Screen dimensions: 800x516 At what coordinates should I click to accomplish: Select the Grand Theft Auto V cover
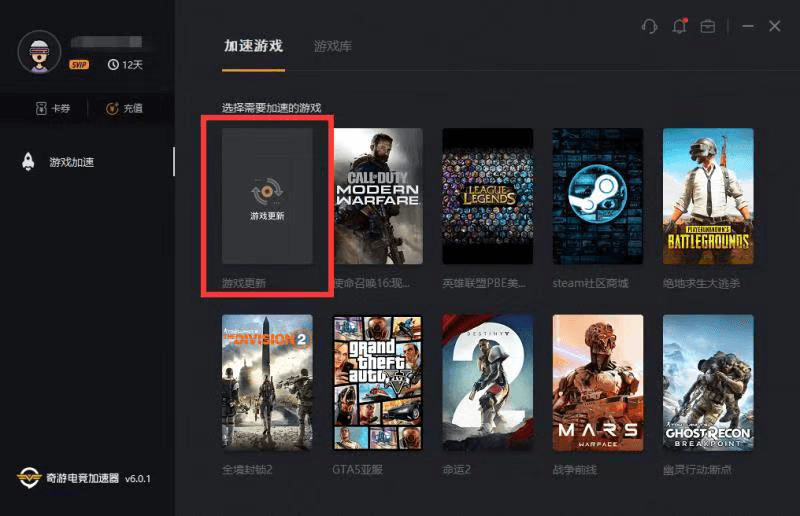click(378, 382)
